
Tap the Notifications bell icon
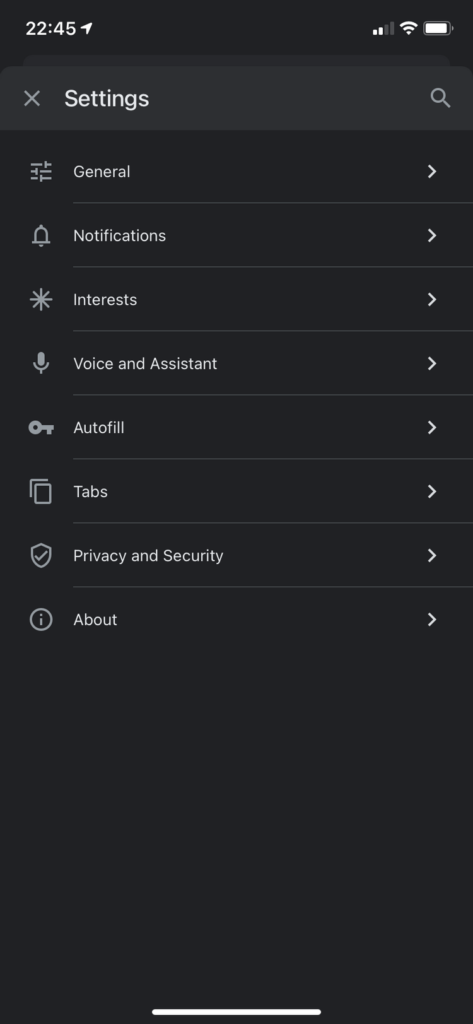[41, 235]
